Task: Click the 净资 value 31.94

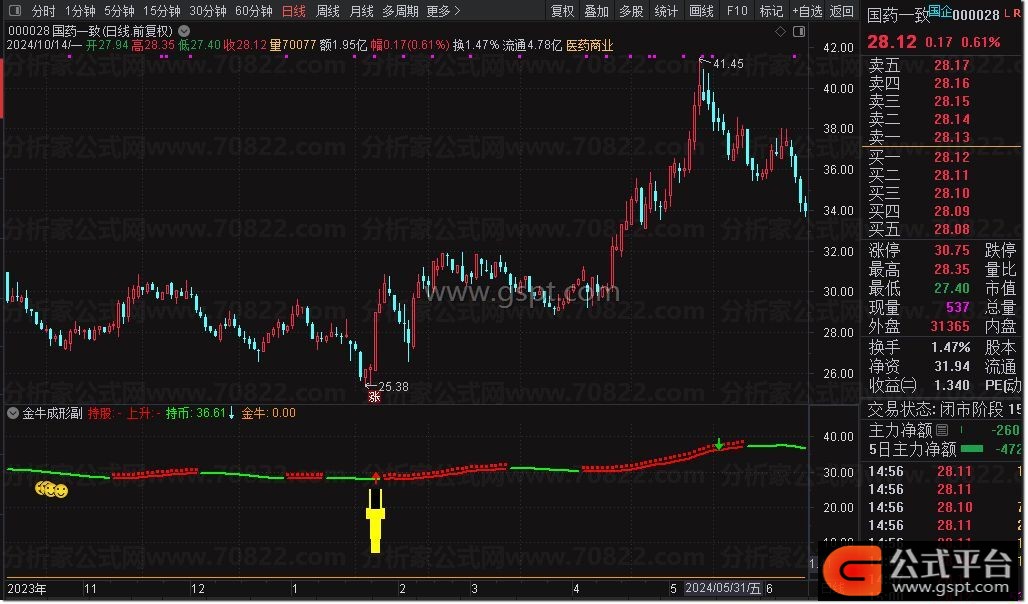Action: click(951, 366)
